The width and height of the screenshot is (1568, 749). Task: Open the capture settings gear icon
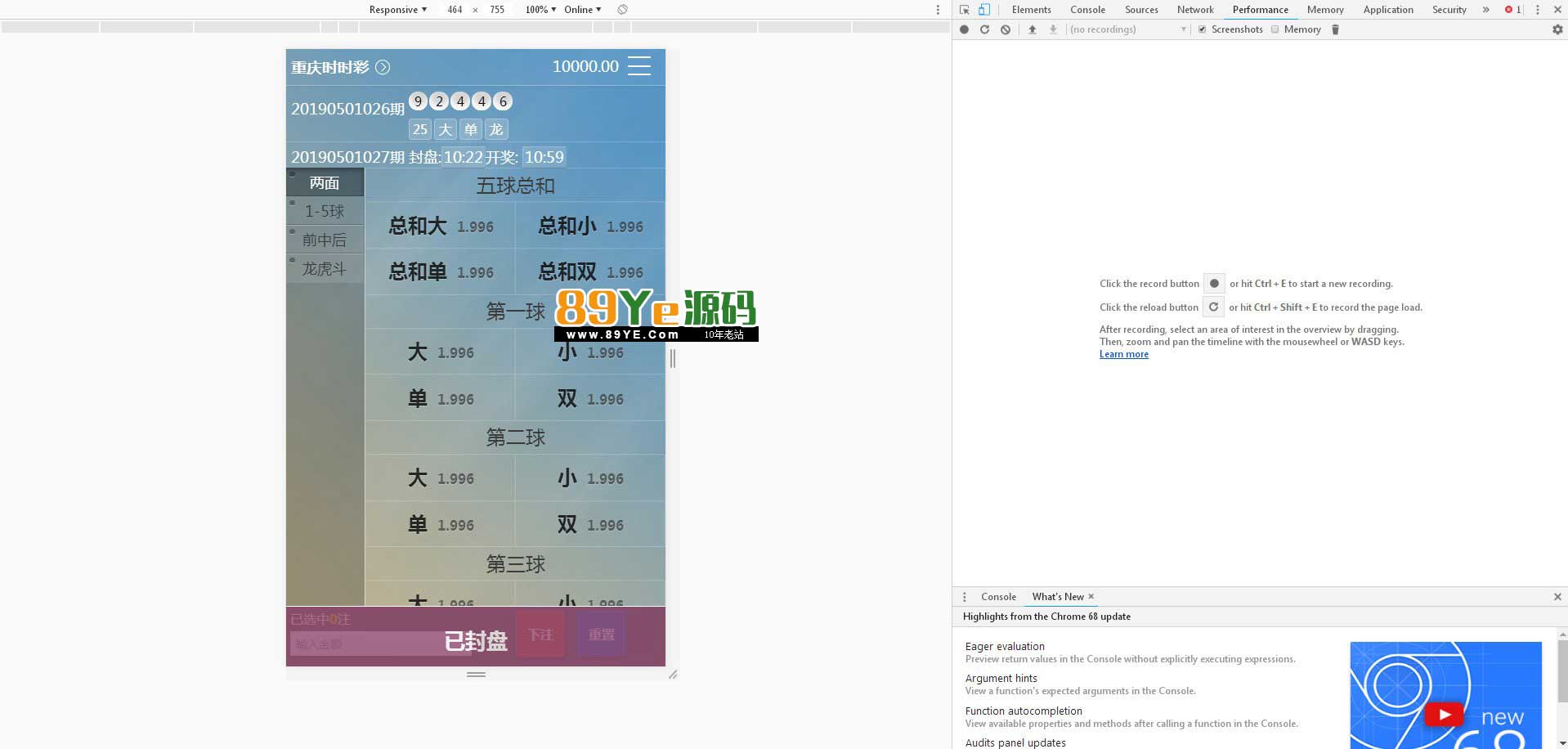(x=1557, y=29)
